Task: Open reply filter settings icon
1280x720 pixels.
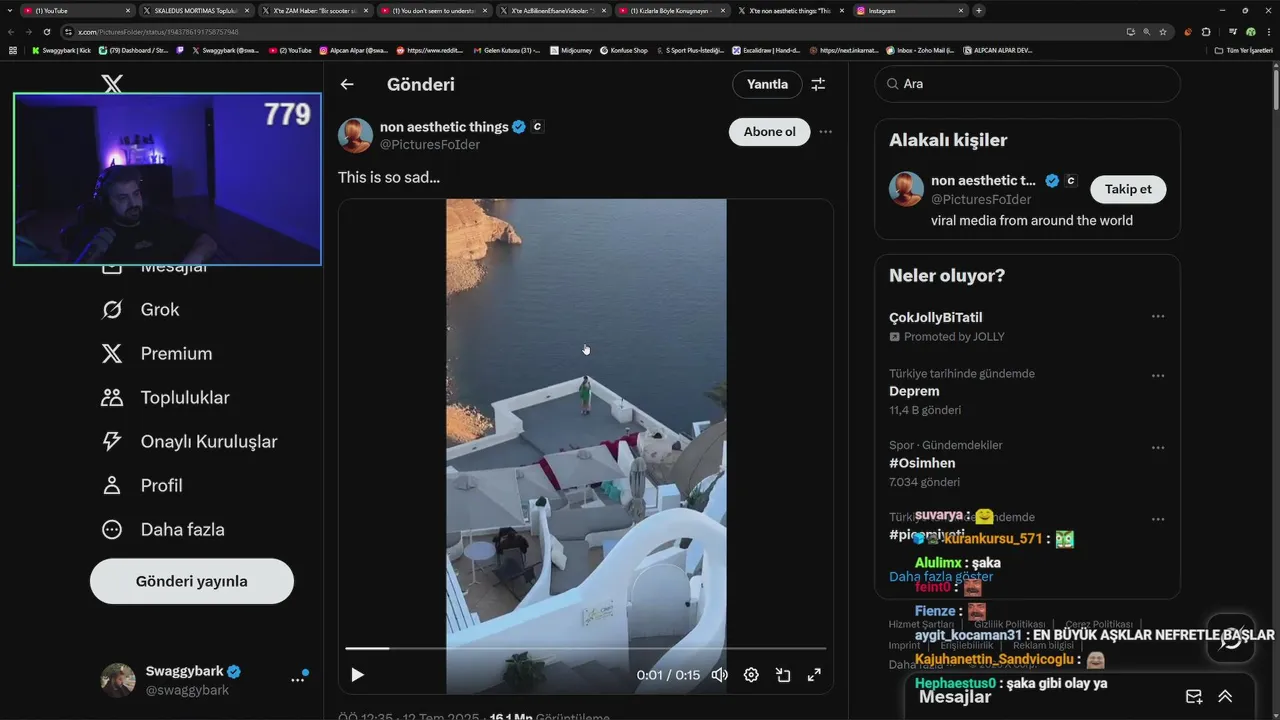Action: point(818,84)
